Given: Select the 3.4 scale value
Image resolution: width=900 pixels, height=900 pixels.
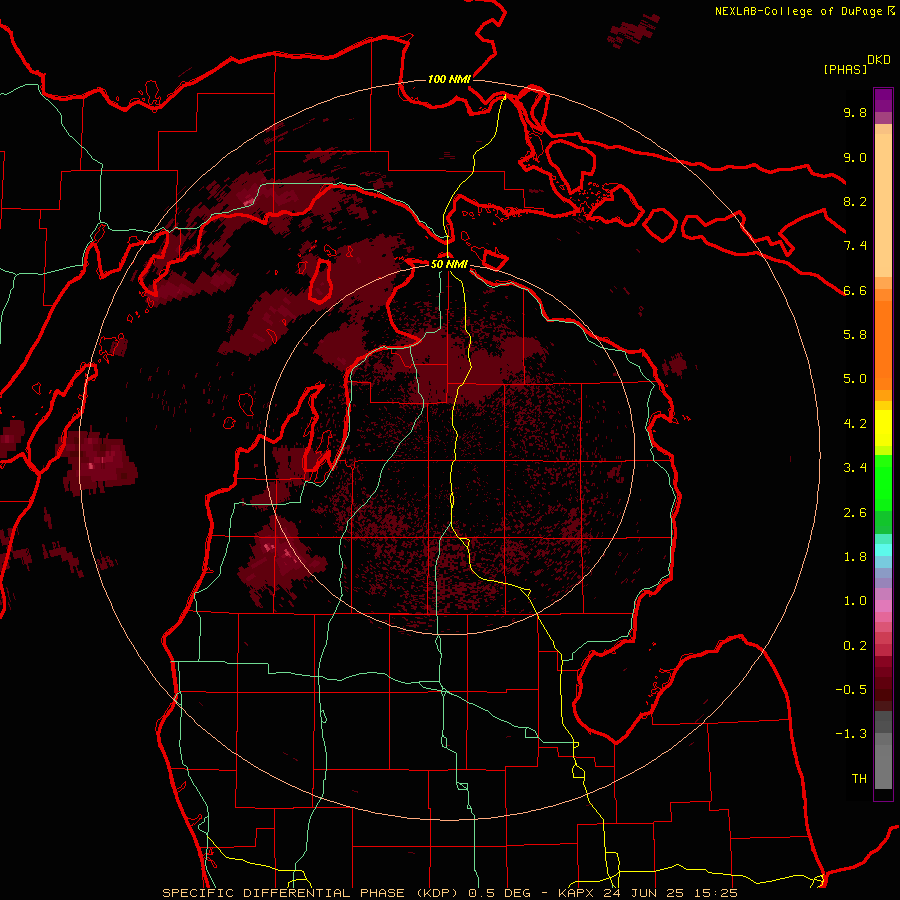Looking at the screenshot, I should pos(855,467).
